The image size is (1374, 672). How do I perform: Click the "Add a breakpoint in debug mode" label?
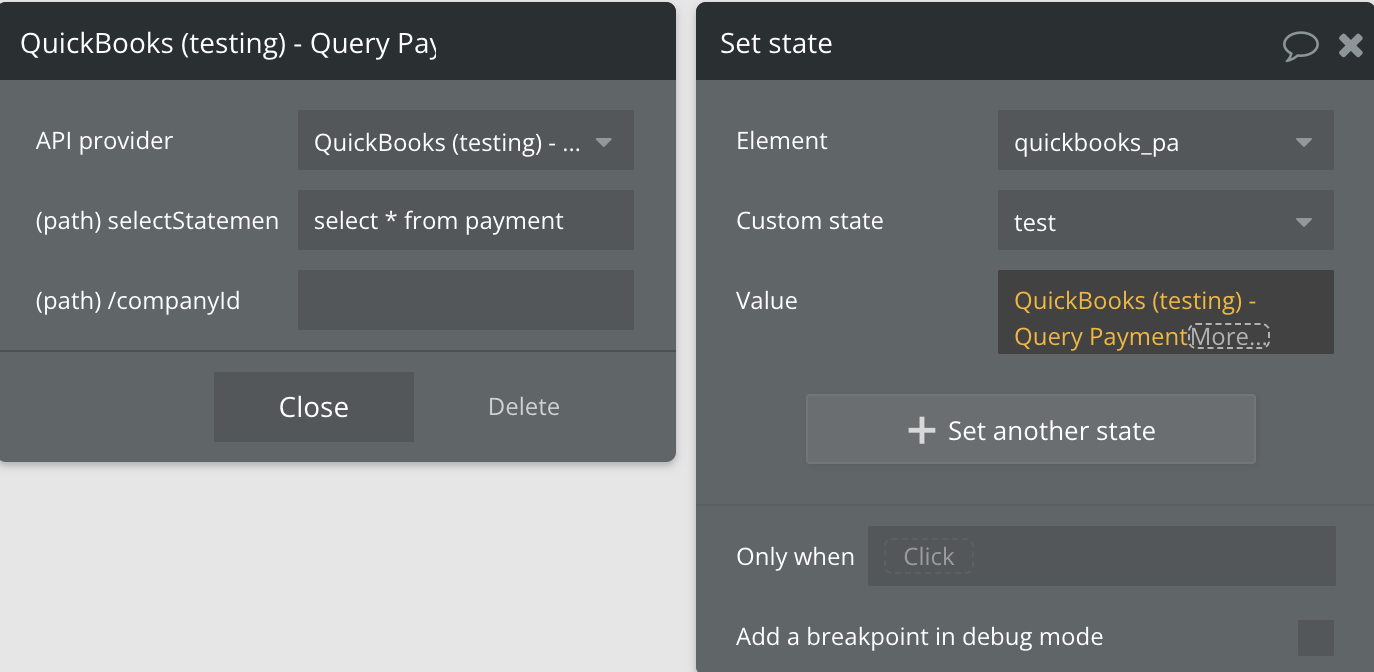point(919,637)
